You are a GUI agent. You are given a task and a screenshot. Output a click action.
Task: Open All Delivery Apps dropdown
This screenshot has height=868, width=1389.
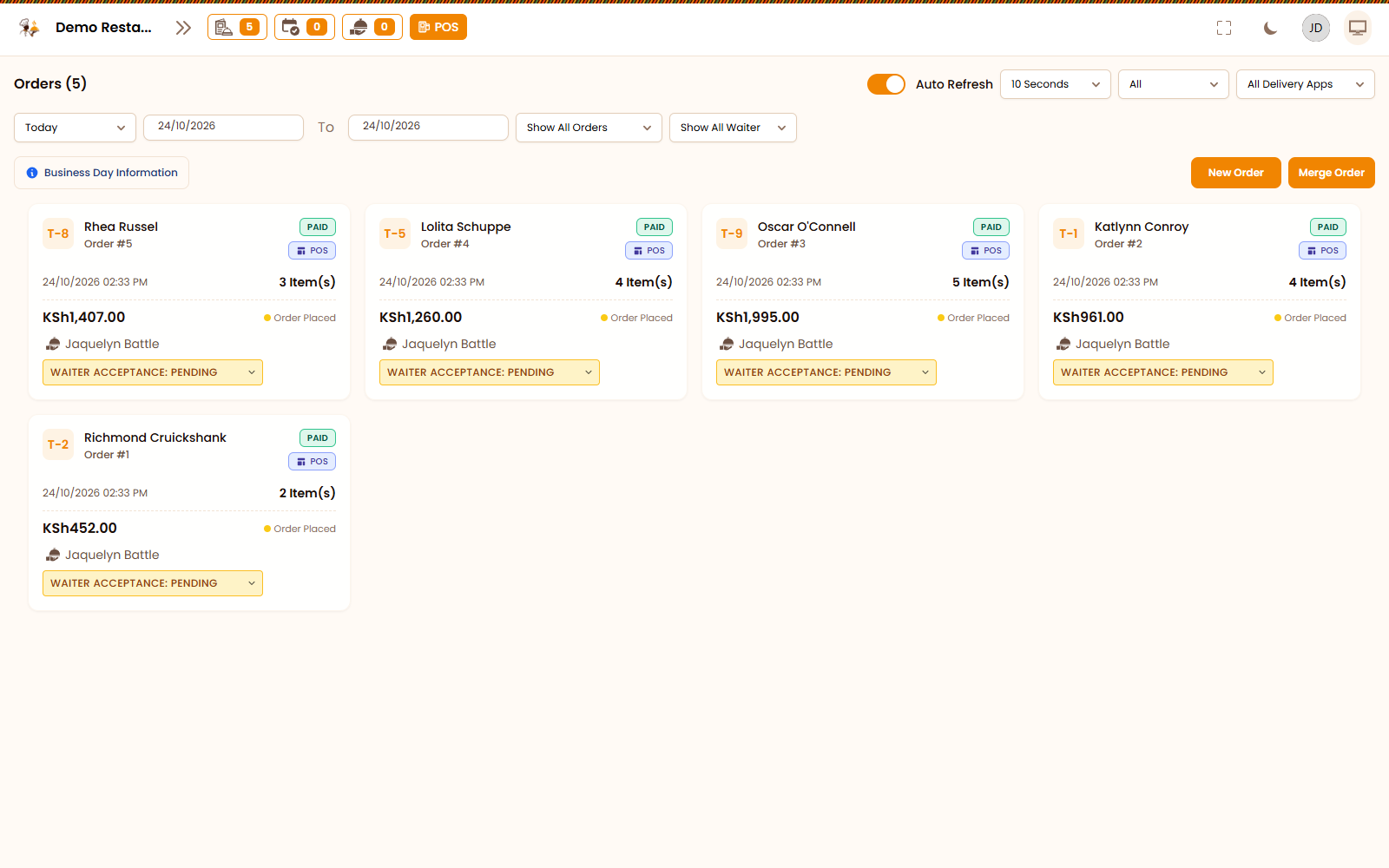coord(1306,84)
